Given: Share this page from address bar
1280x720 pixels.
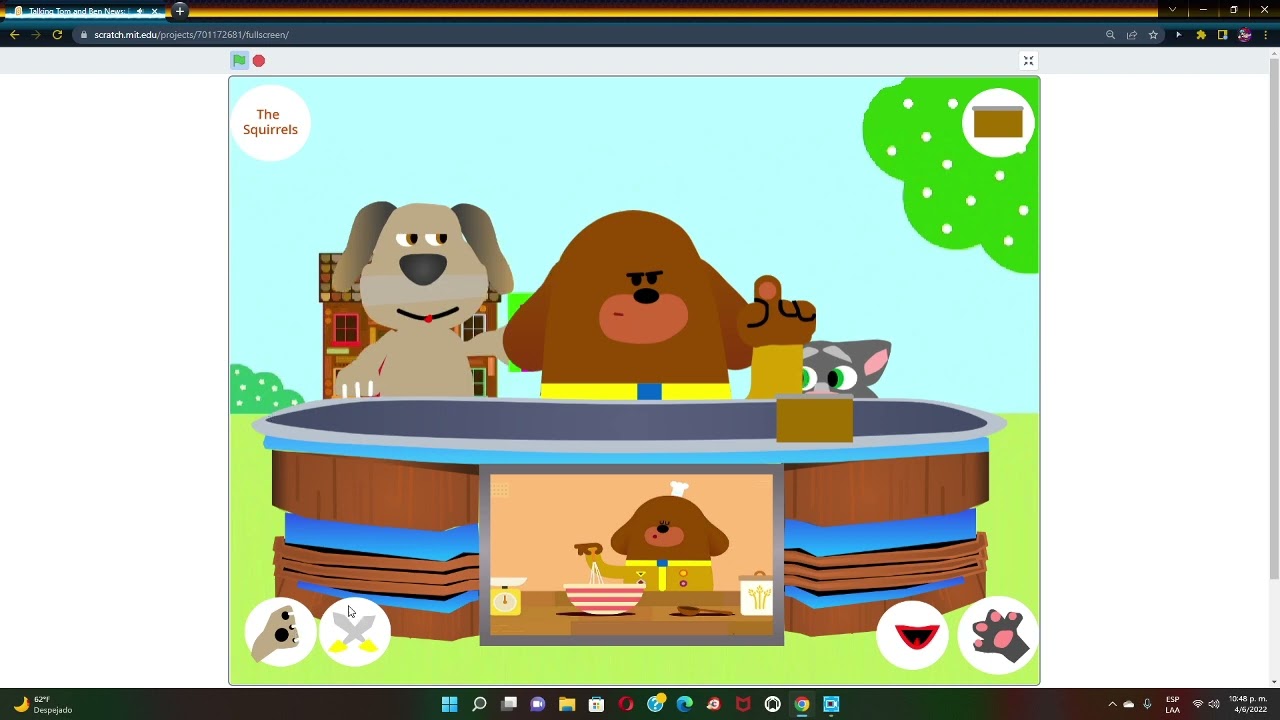Looking at the screenshot, I should [x=1132, y=35].
